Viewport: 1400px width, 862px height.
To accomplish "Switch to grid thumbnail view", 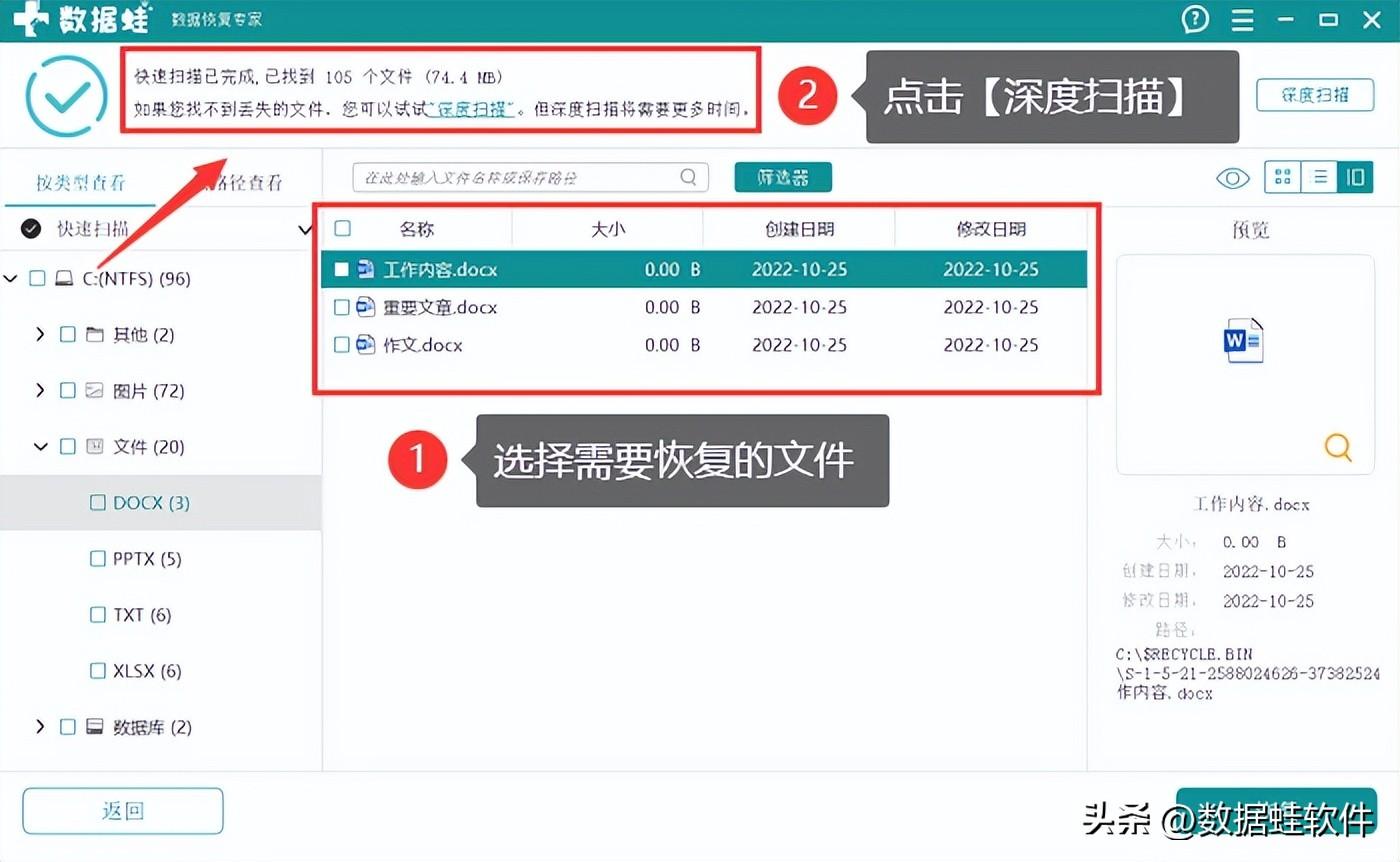I will pyautogui.click(x=1283, y=178).
